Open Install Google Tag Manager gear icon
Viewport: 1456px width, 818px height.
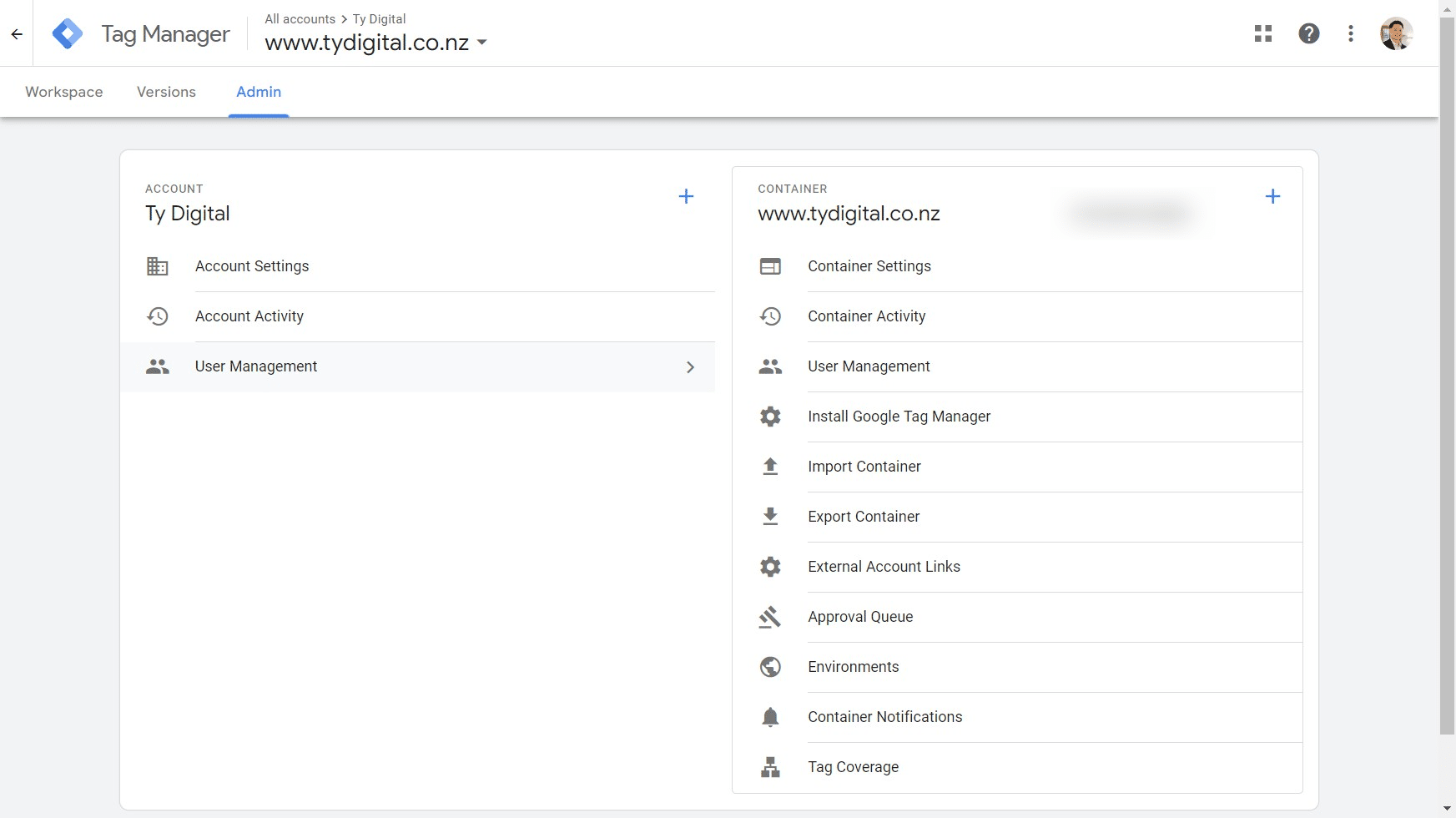tap(770, 417)
